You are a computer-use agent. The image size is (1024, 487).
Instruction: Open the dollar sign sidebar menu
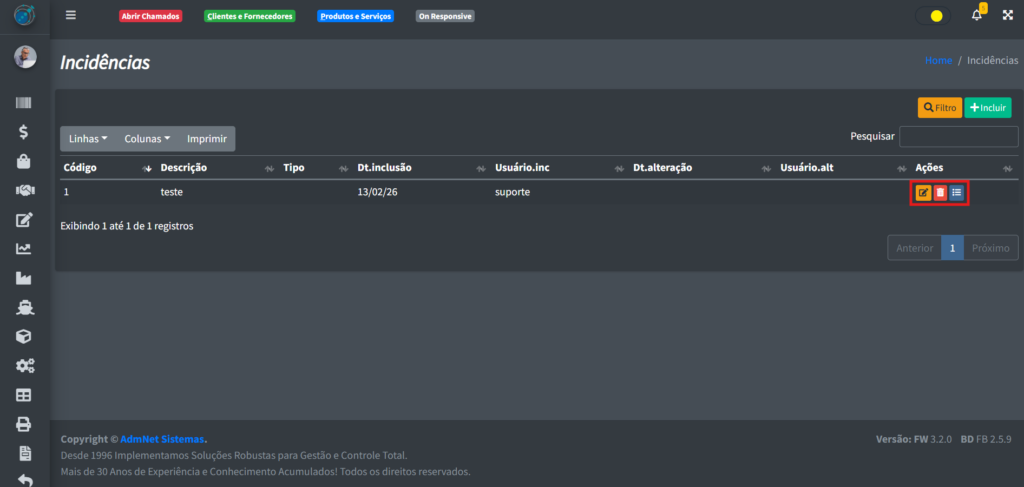tap(24, 132)
